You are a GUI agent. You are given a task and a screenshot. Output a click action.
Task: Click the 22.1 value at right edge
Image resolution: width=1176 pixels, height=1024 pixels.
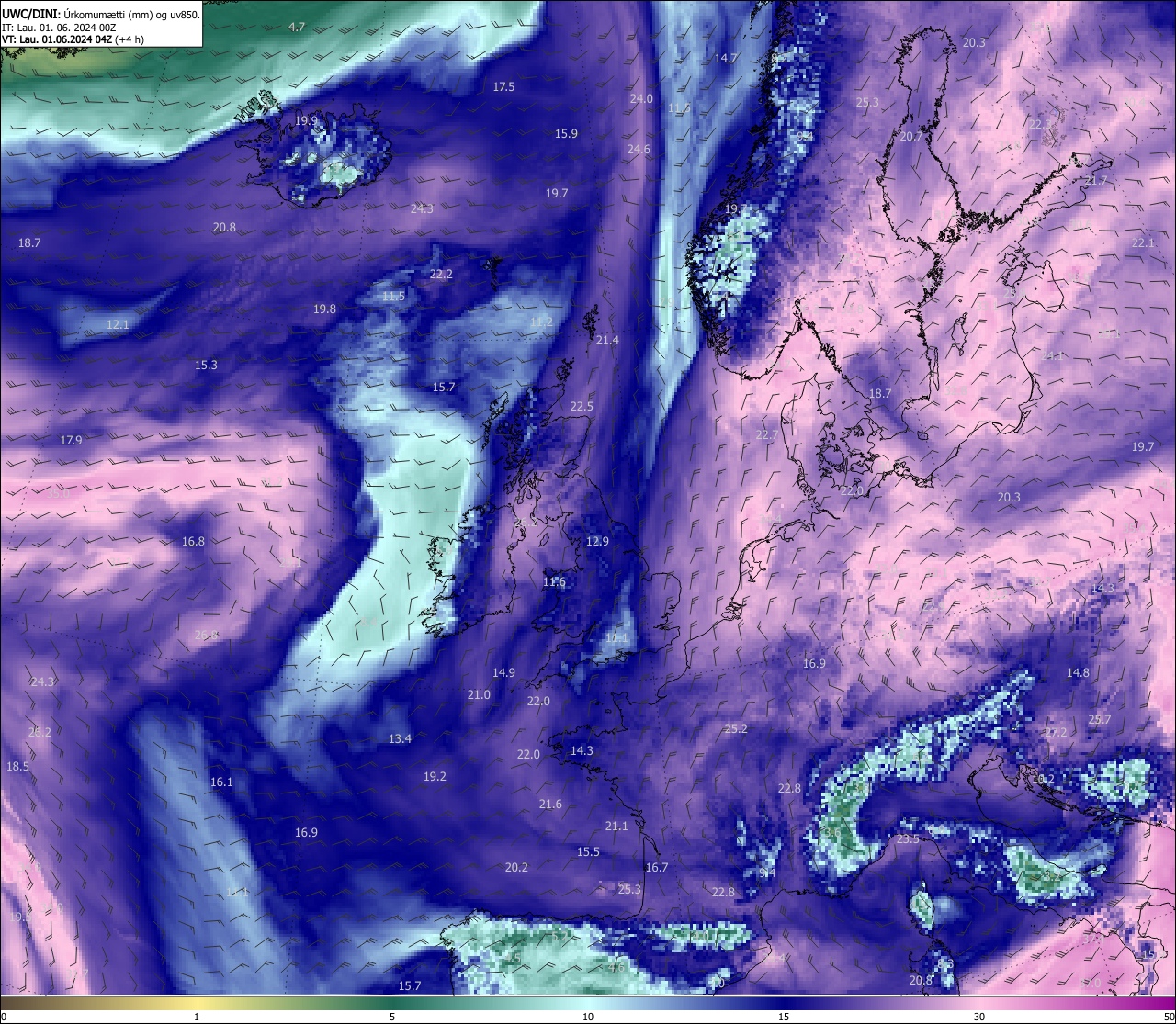click(1143, 243)
